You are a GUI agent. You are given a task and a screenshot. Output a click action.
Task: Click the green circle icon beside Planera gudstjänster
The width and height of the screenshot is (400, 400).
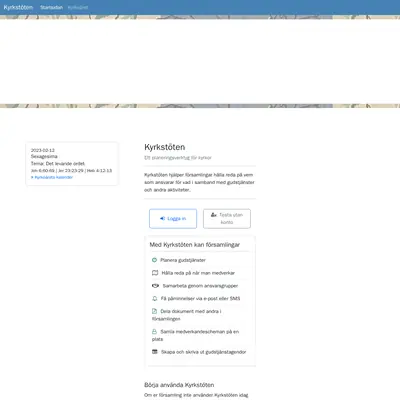coord(154,260)
